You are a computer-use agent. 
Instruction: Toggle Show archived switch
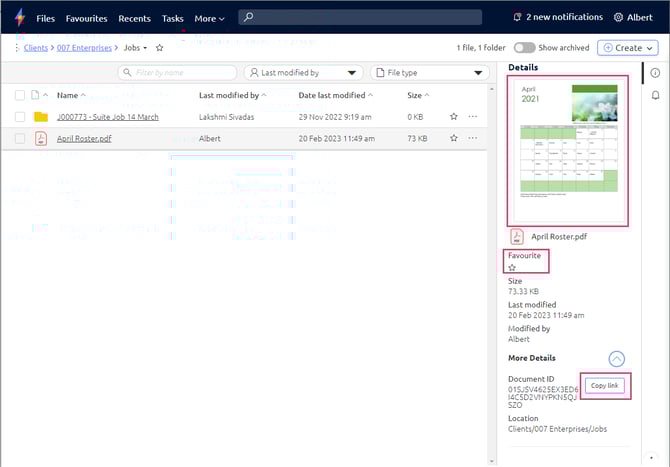524,48
